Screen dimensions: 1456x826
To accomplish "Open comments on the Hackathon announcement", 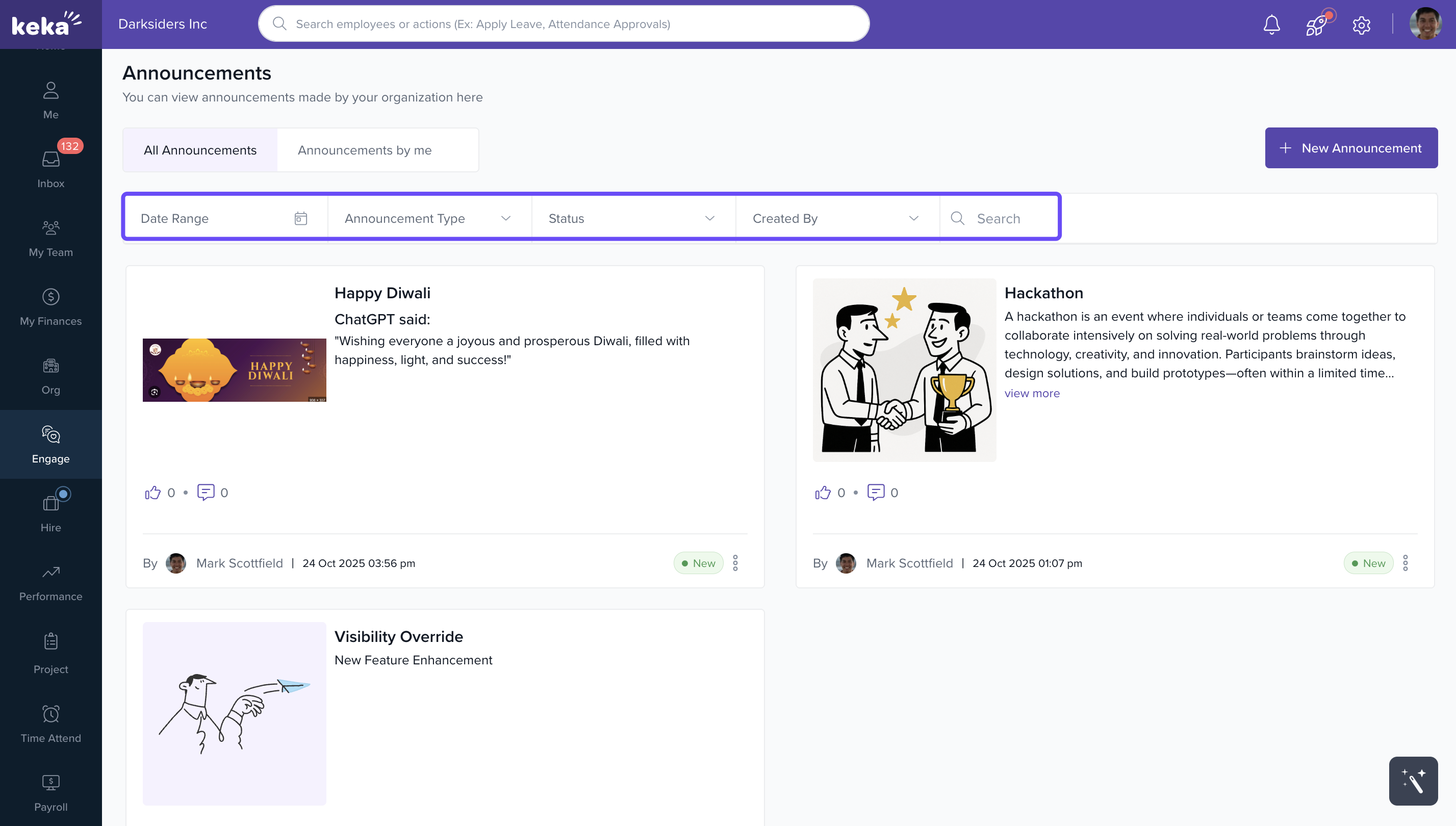I will click(876, 493).
